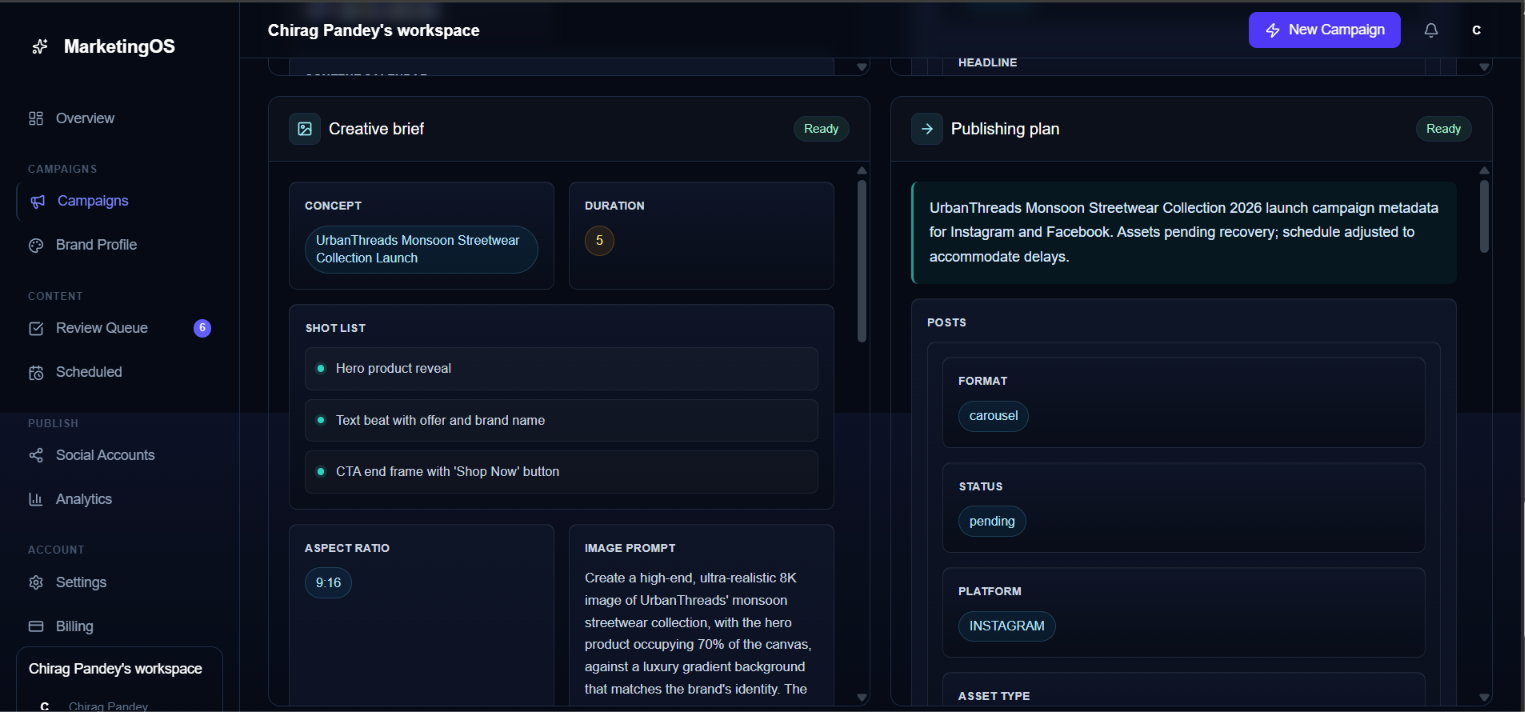Click the ASSET TYPE label
The width and height of the screenshot is (1525, 712).
[994, 696]
